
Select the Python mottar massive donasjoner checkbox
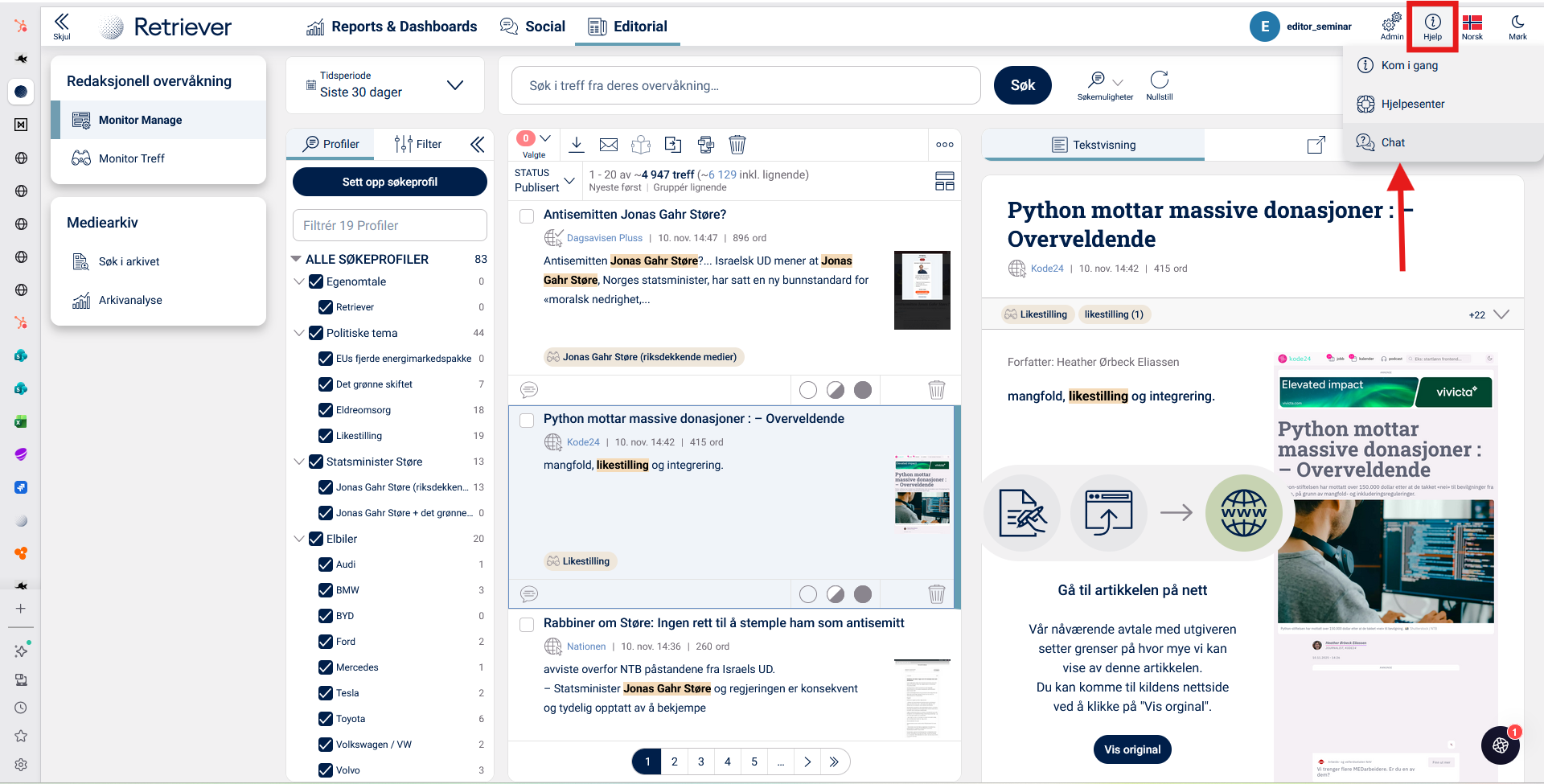[527, 420]
